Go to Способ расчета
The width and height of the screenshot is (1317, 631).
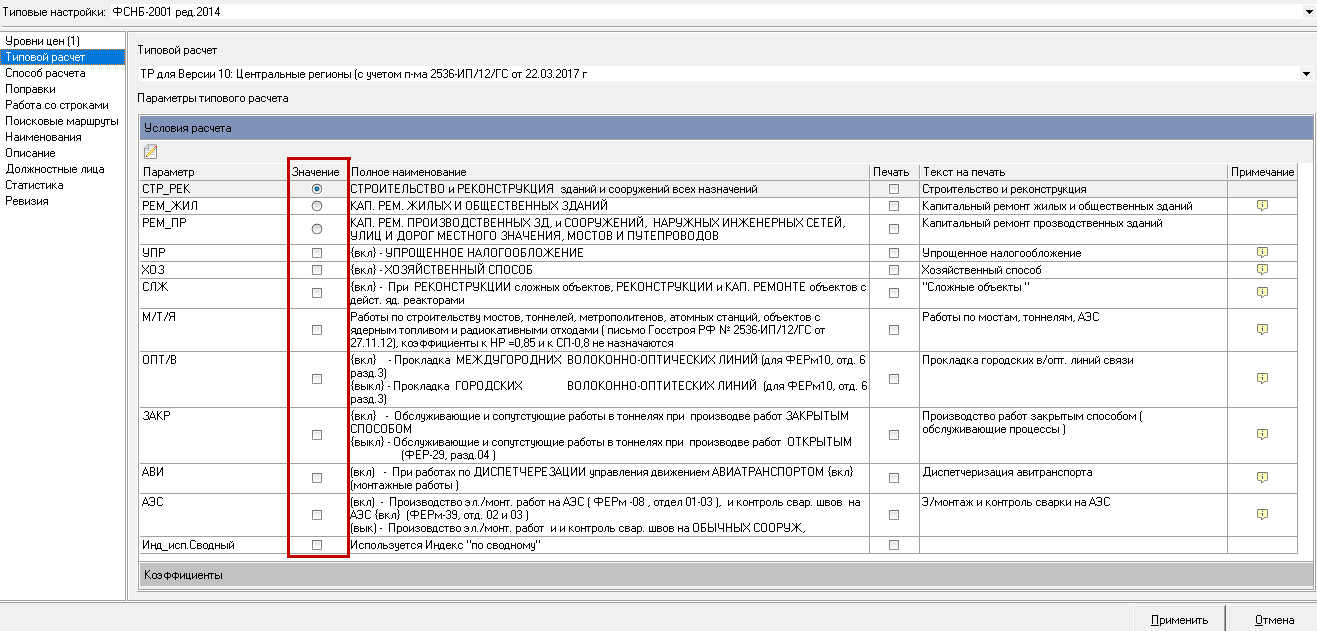[x=45, y=73]
